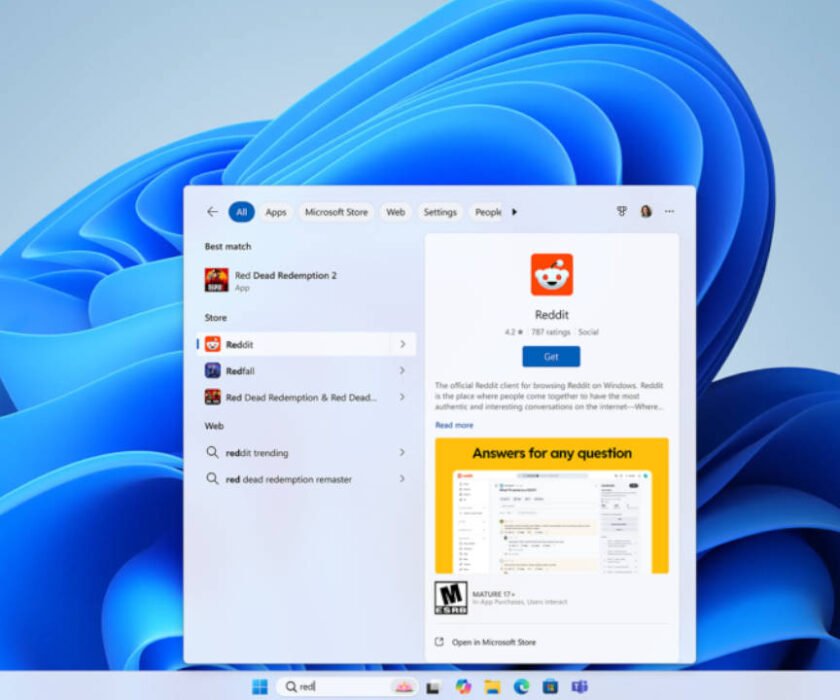
Task: Expand red dead redemption remaster chevron
Action: point(402,479)
